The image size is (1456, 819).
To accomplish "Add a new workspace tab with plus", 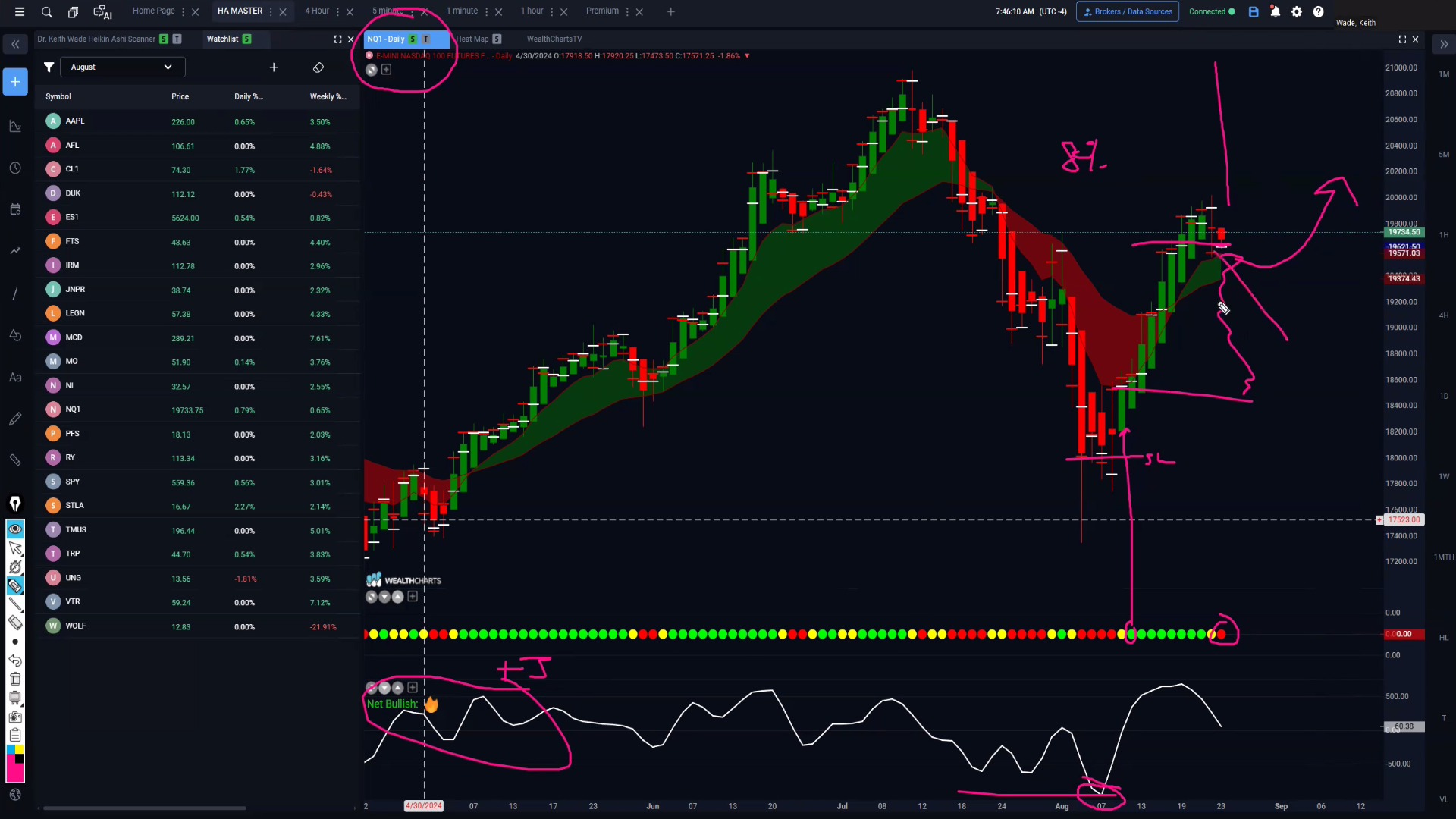I will [x=670, y=11].
